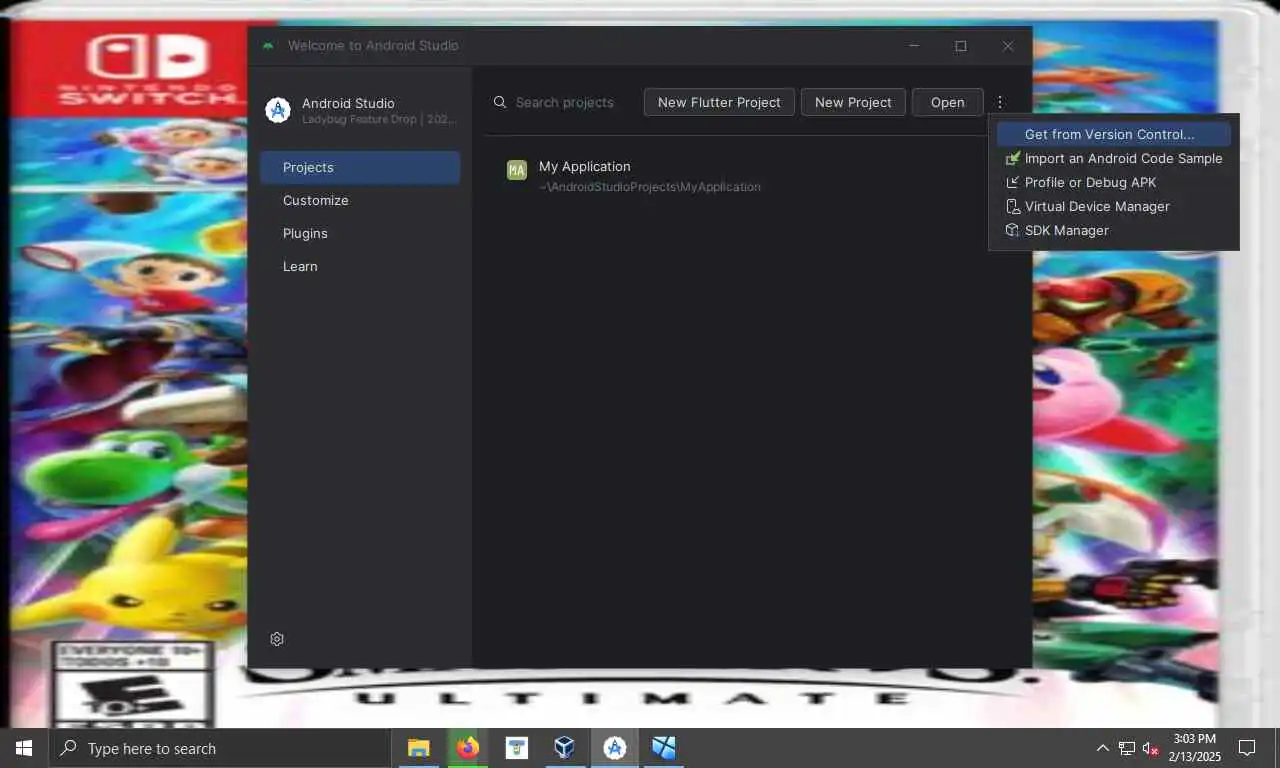
Task: Open the rightmost pinned taskbar app
Action: tap(663, 748)
